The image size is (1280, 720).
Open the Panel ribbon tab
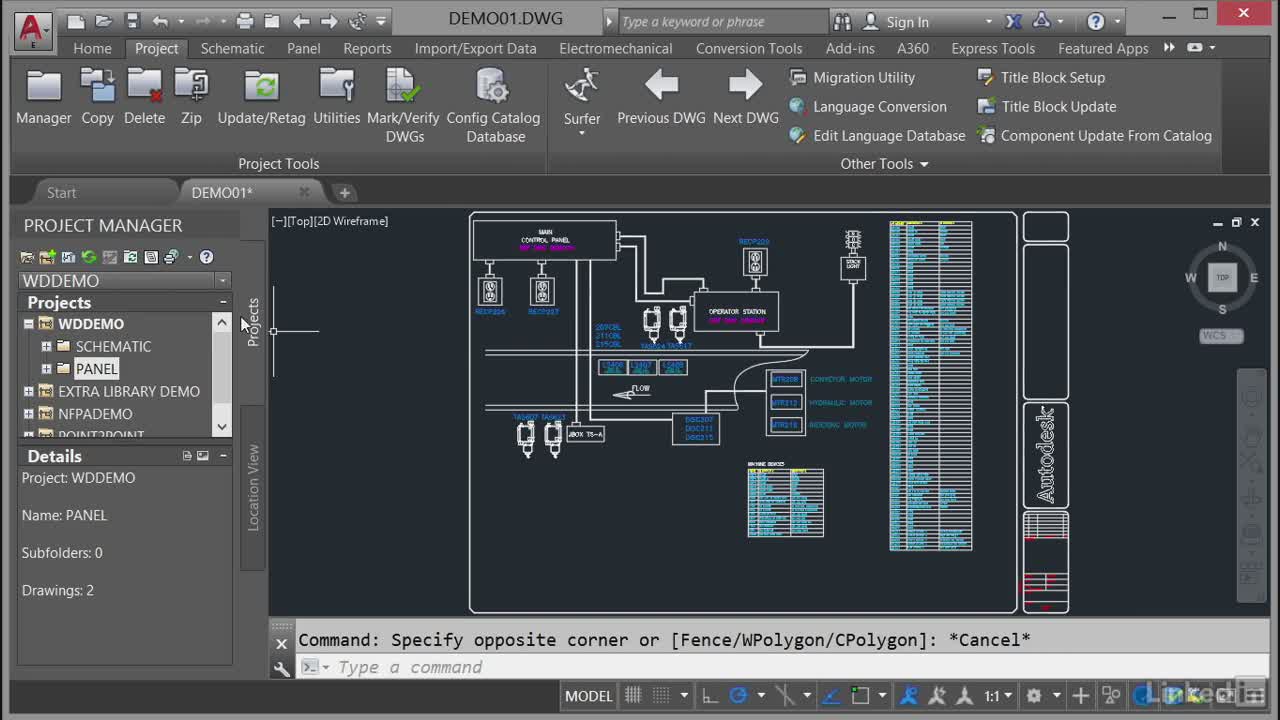click(304, 48)
